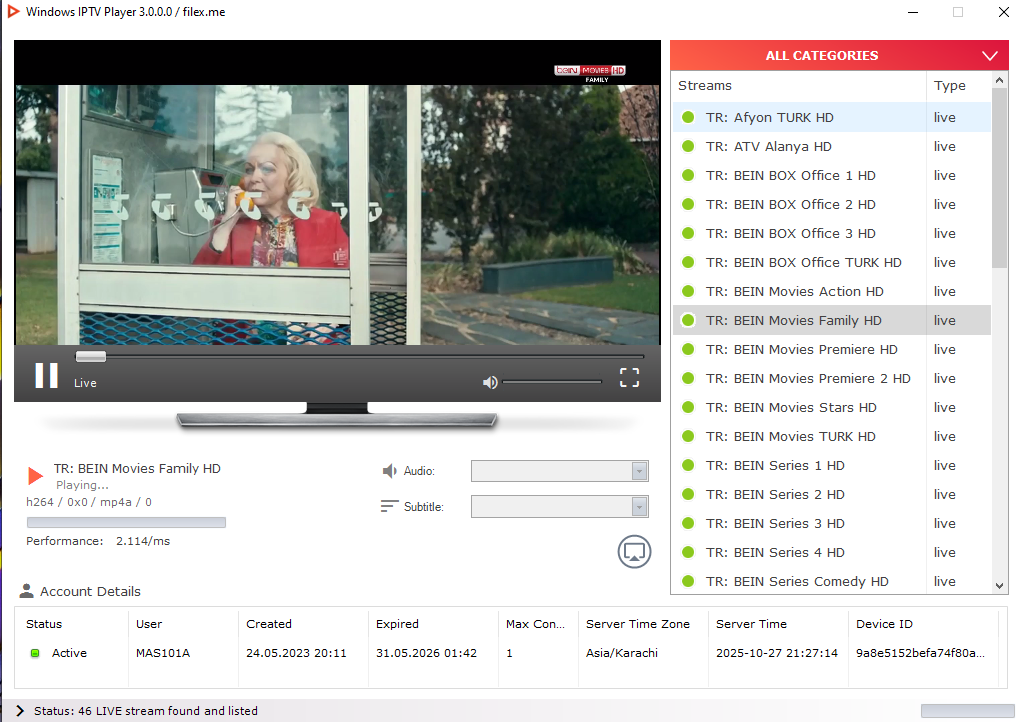Screen dimensions: 1026x725
Task: Click green status dot for Afyon TURK HD
Action: (x=688, y=118)
